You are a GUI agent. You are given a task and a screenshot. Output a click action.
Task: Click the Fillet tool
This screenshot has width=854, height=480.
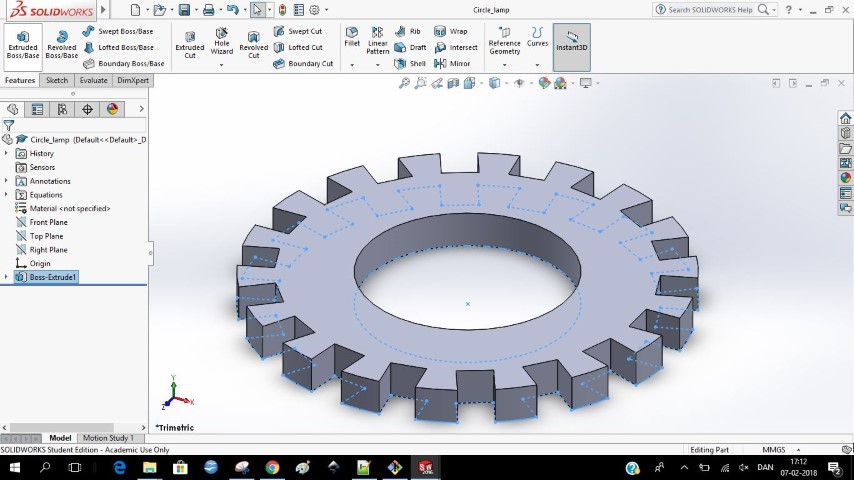pos(352,37)
